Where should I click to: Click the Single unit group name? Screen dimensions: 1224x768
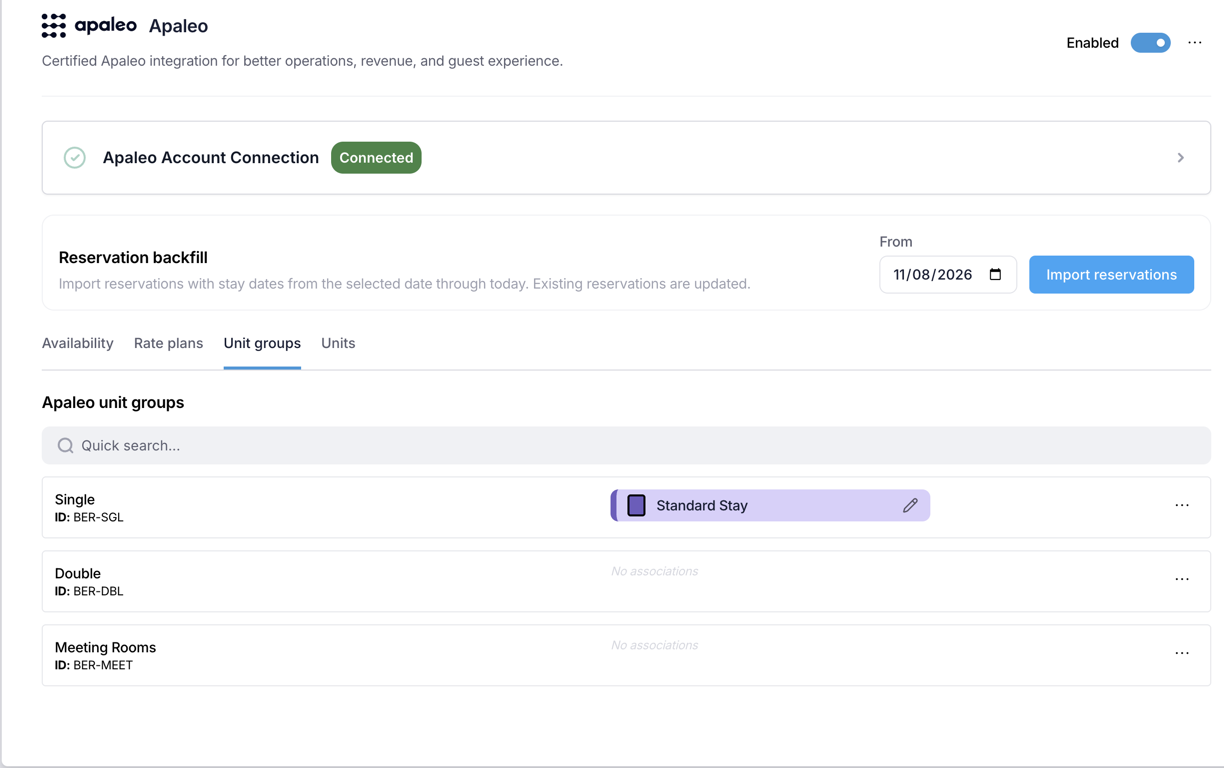[x=75, y=500]
